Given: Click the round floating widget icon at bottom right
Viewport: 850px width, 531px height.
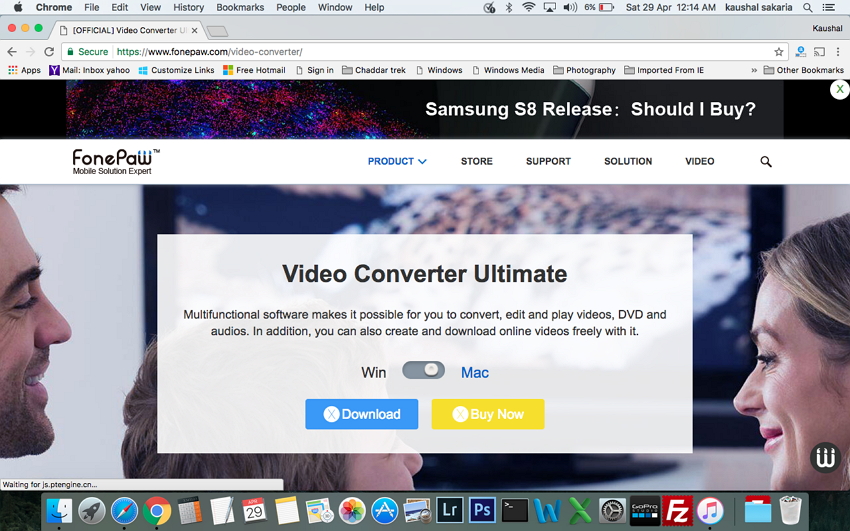Looking at the screenshot, I should click(825, 458).
